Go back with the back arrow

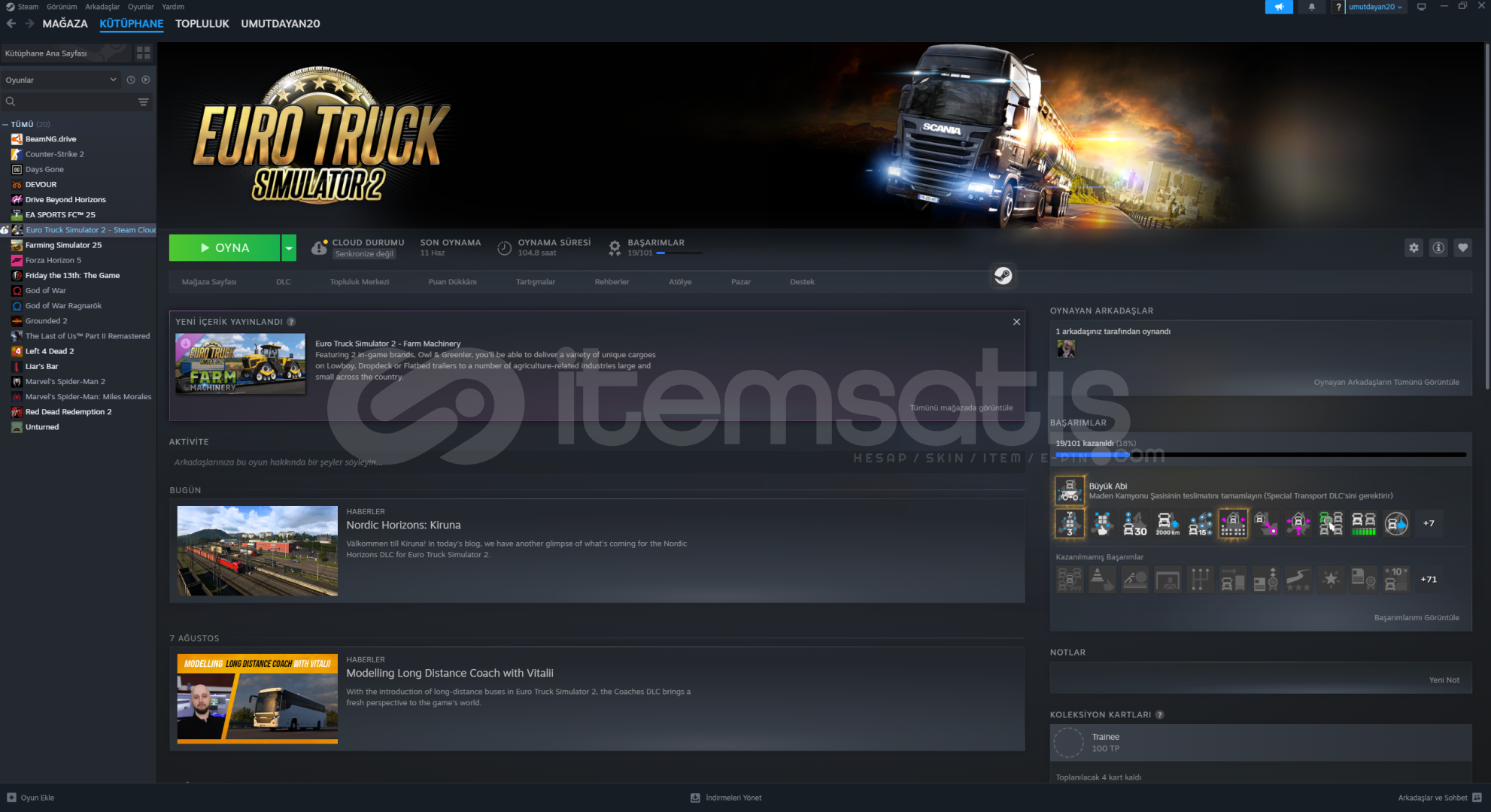coord(11,23)
